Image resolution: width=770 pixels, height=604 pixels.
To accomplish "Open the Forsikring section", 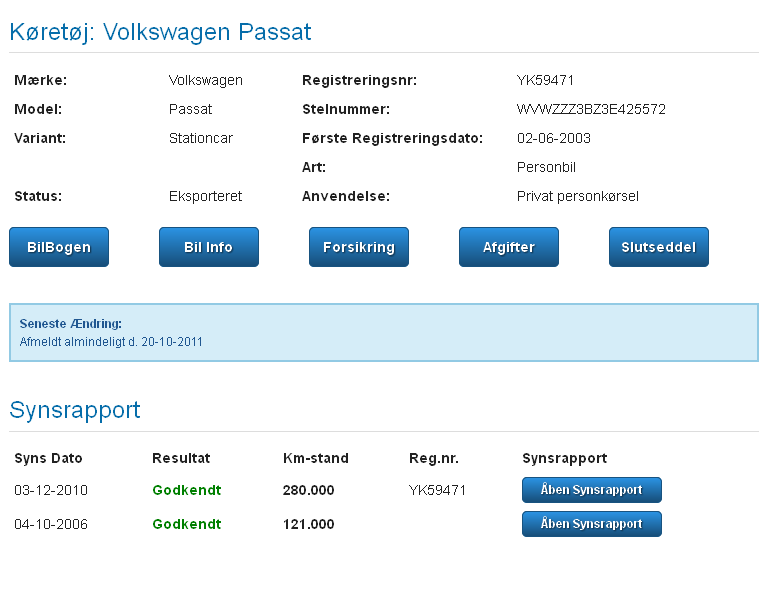I will (359, 247).
